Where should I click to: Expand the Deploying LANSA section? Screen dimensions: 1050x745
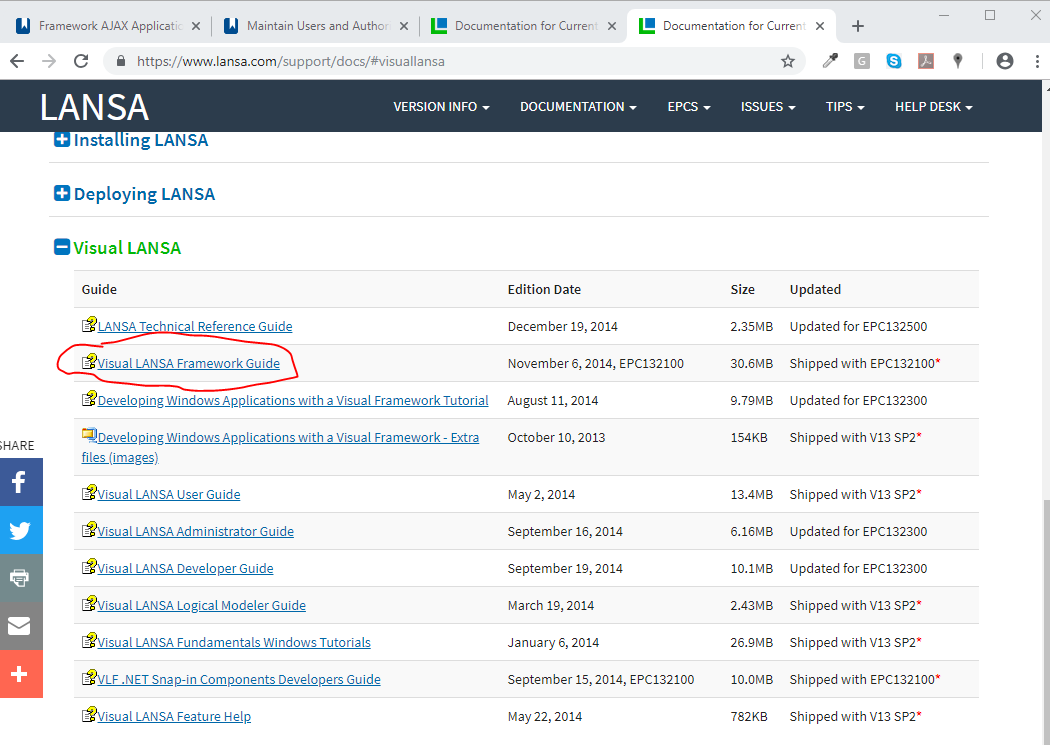pyautogui.click(x=62, y=194)
